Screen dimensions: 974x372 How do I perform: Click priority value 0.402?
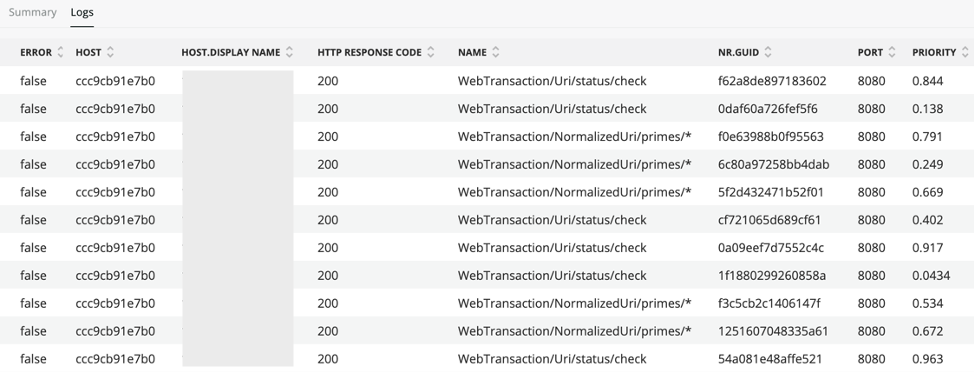pyautogui.click(x=927, y=220)
